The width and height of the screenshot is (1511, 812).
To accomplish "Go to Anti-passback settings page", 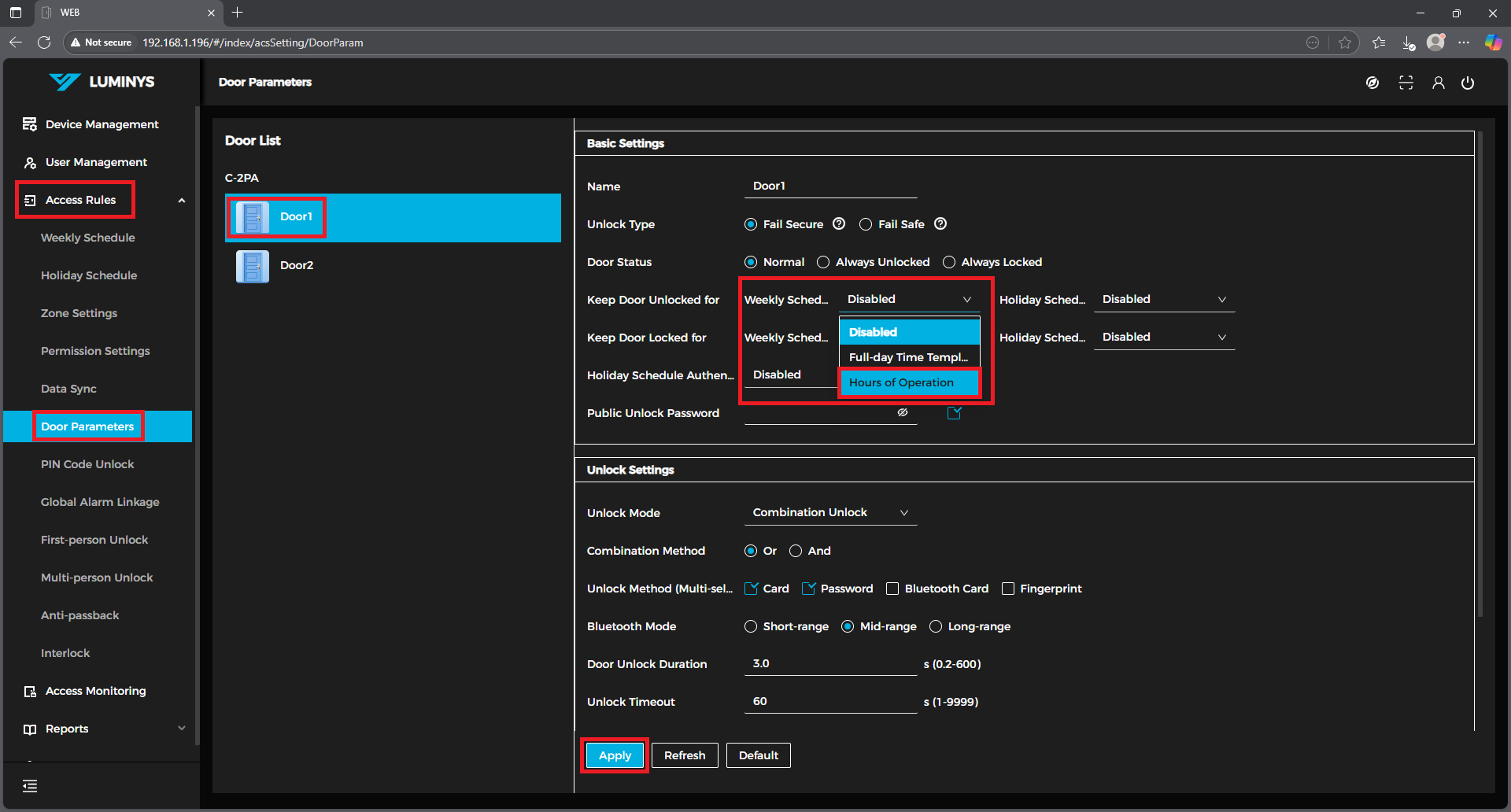I will [x=80, y=615].
